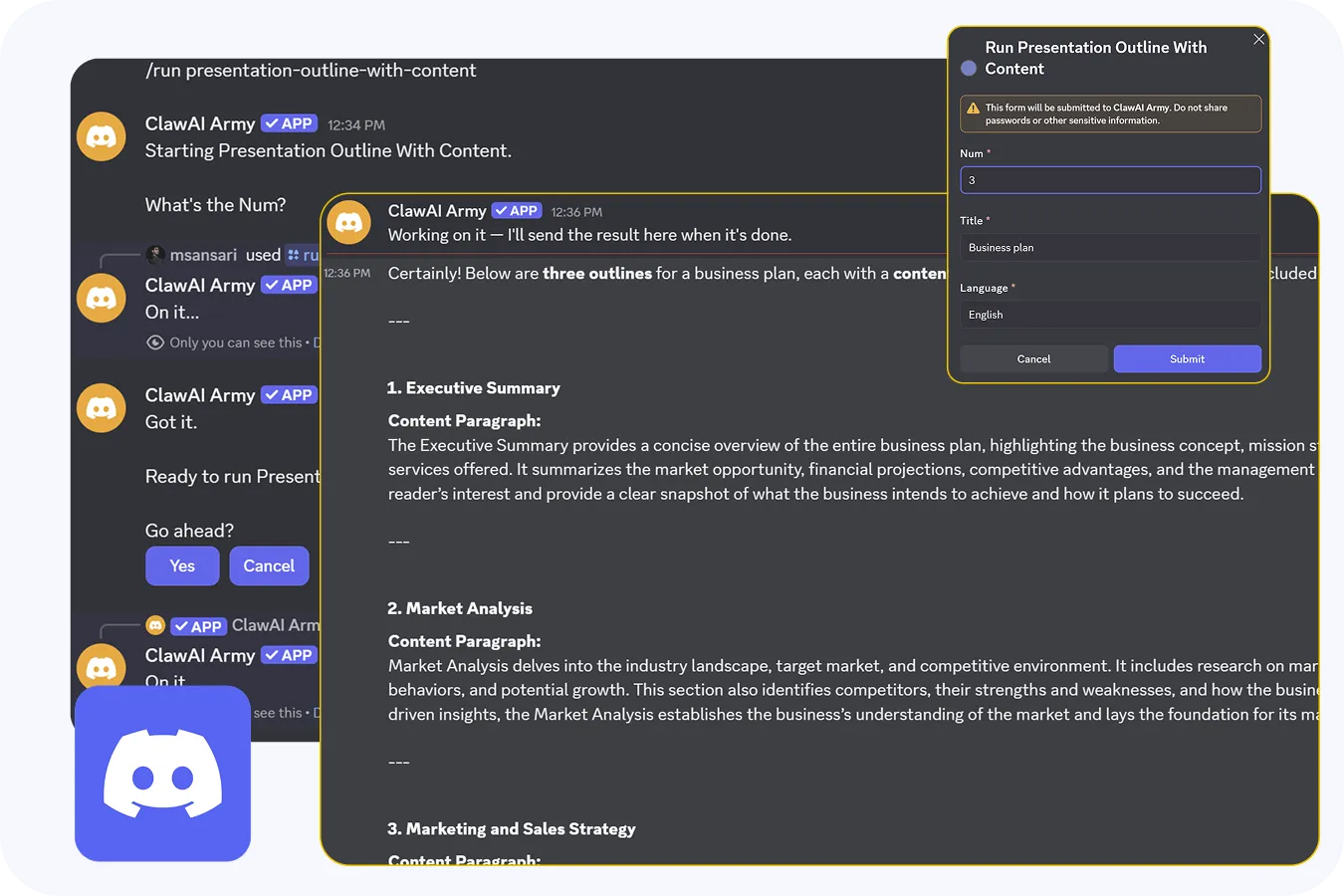1344x896 pixels.
Task: Click the username msansari
Action: coord(203,255)
